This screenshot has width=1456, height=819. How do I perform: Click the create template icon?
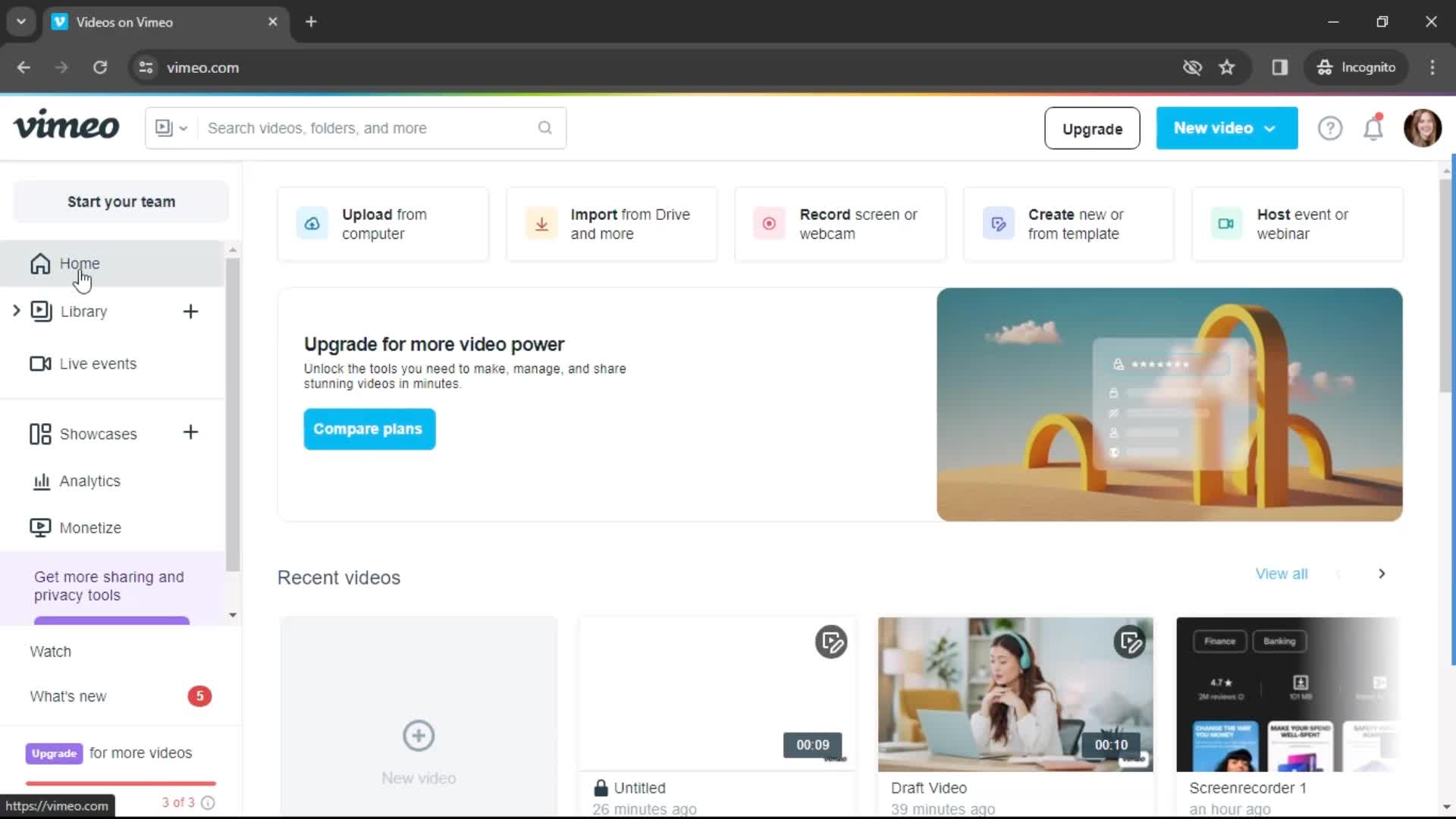pyautogui.click(x=999, y=224)
